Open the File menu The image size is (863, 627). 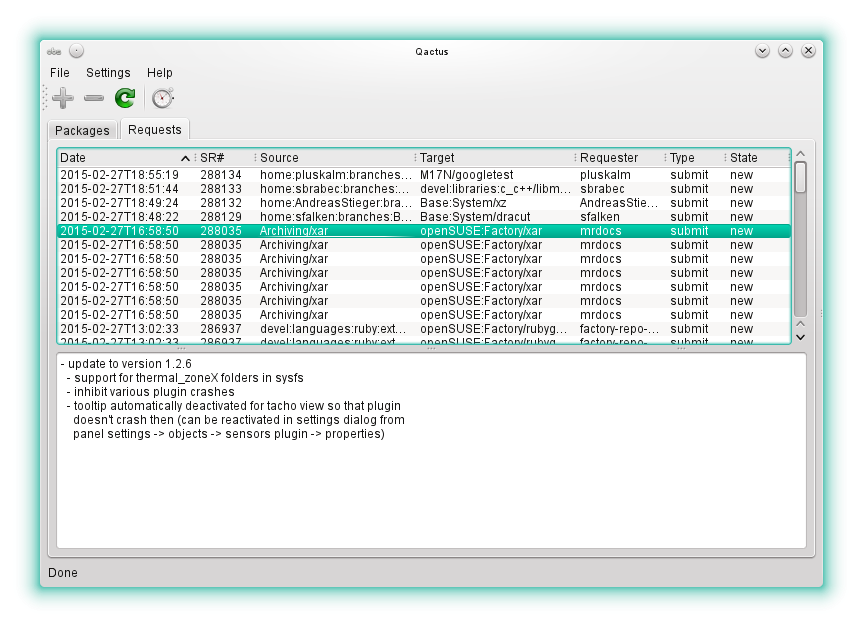click(59, 73)
